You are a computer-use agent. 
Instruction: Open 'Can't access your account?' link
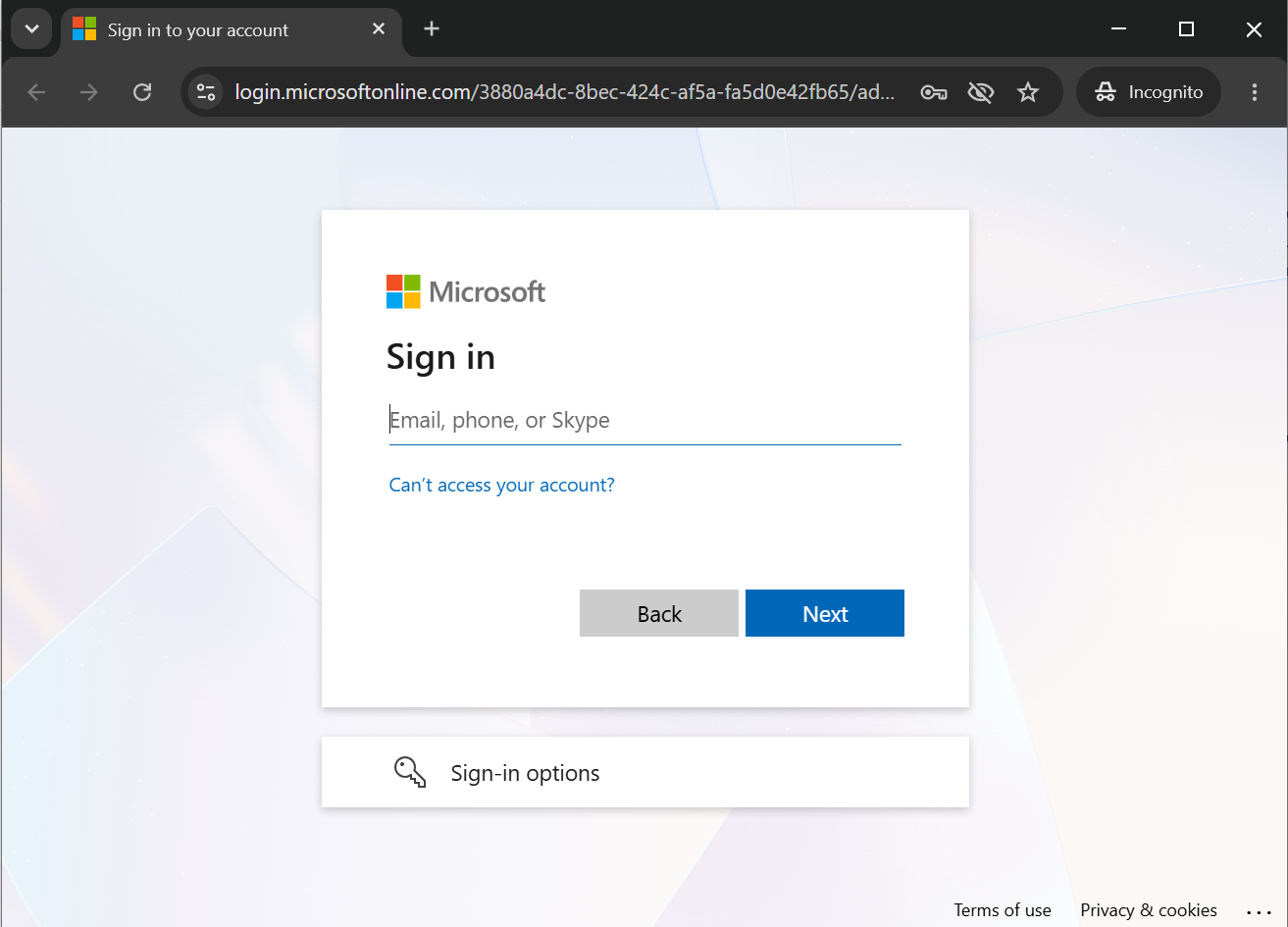point(501,485)
